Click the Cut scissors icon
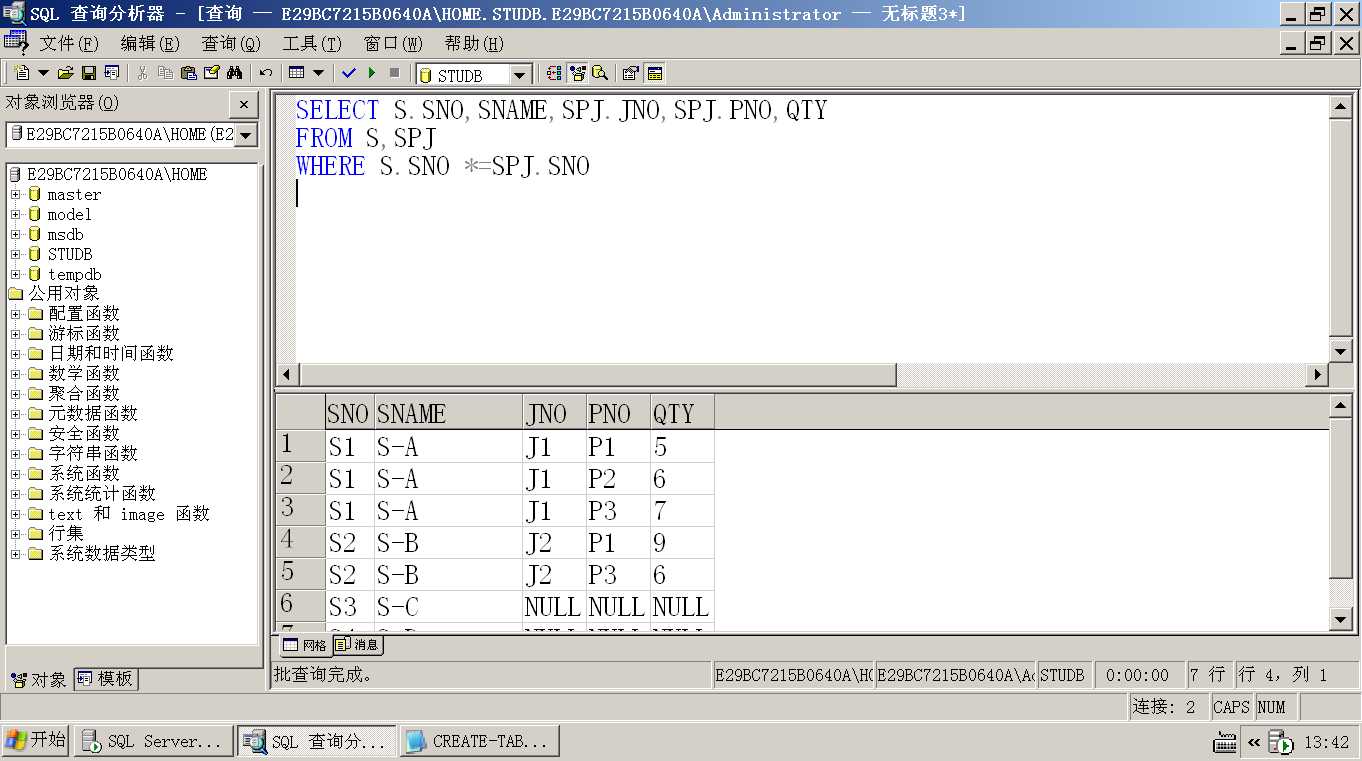Screen dimensions: 1362x761 [x=142, y=73]
